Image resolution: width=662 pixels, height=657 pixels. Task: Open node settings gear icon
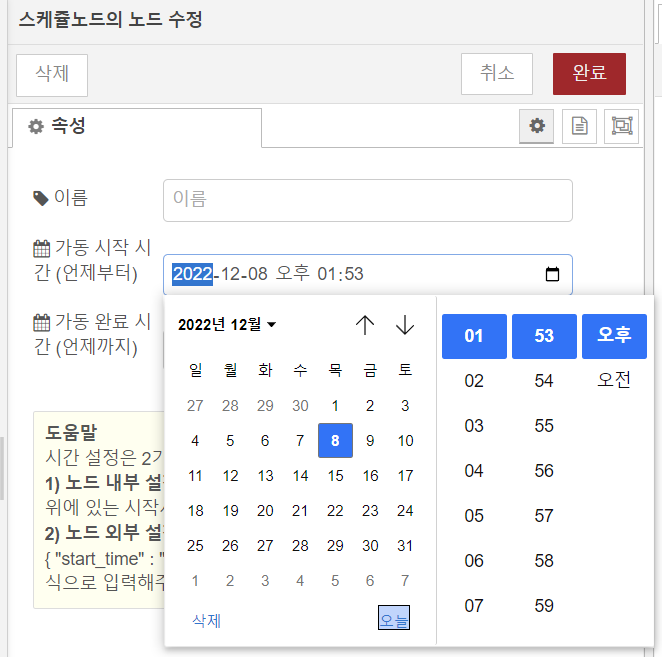(537, 126)
